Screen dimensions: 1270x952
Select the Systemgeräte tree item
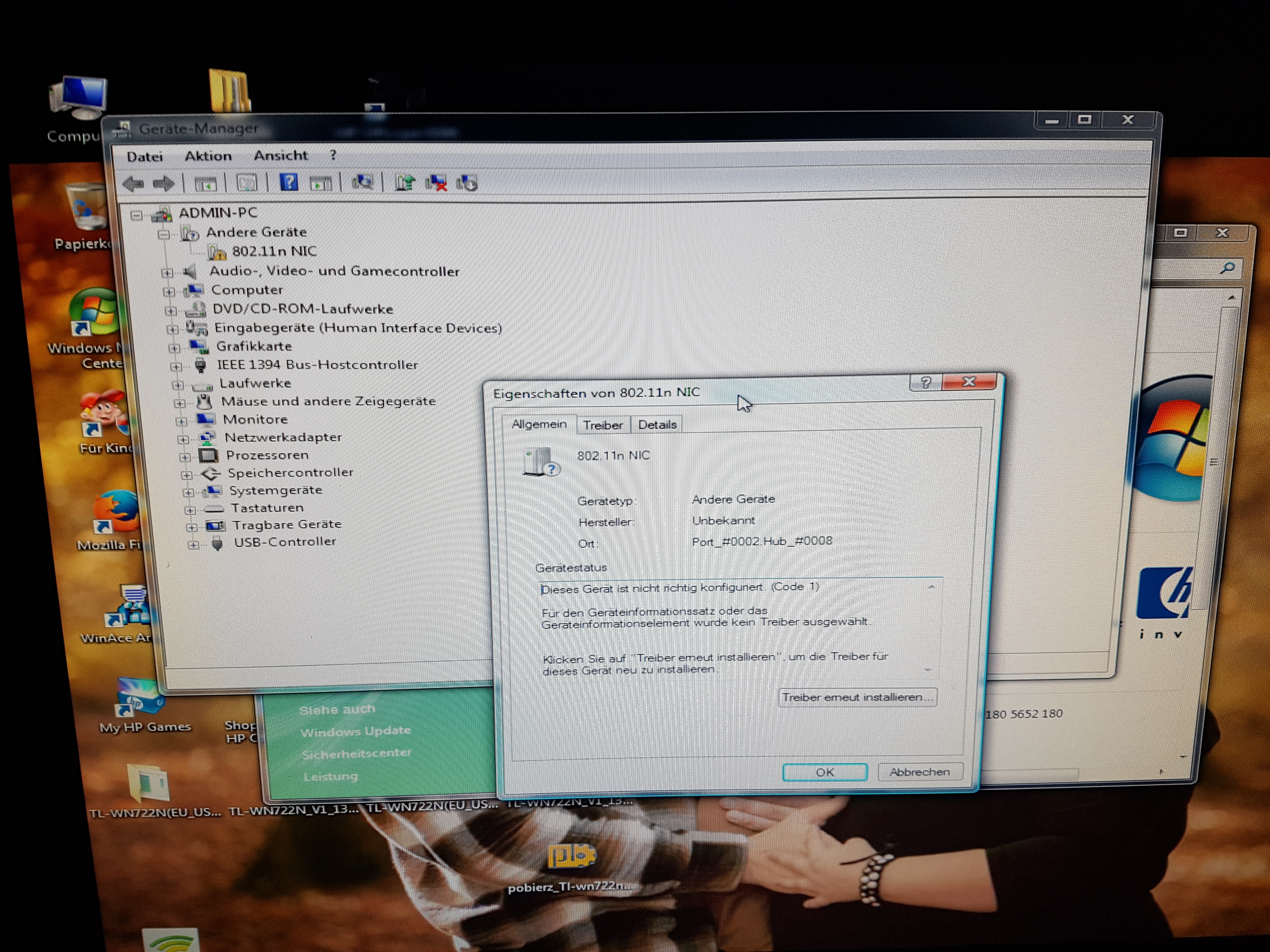click(276, 490)
